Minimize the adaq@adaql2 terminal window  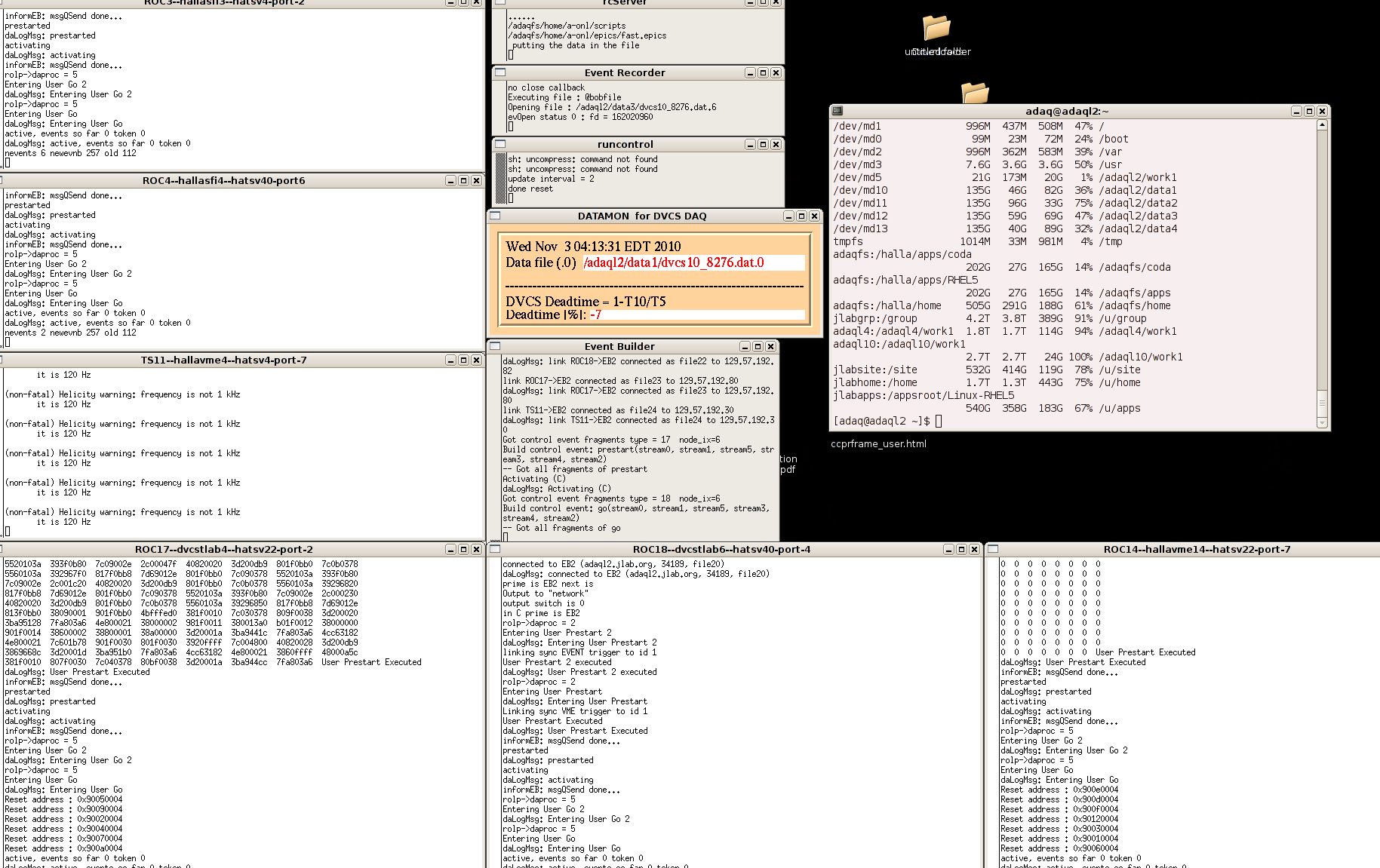tap(1297, 111)
